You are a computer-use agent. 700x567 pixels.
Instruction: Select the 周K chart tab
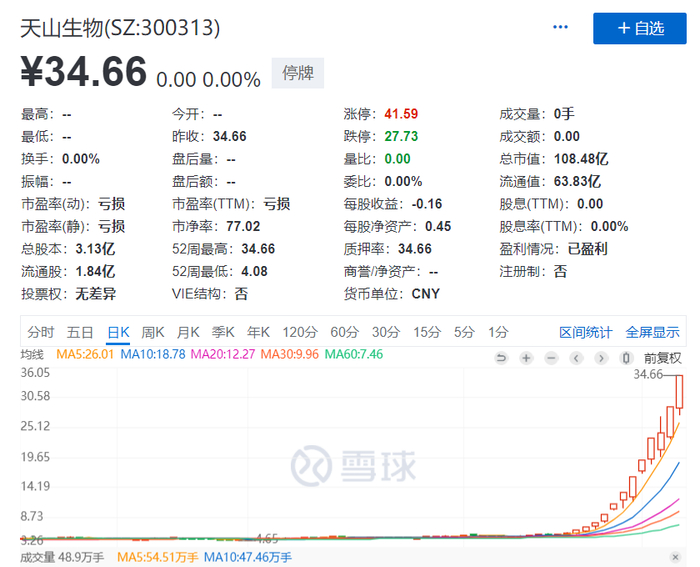(153, 332)
